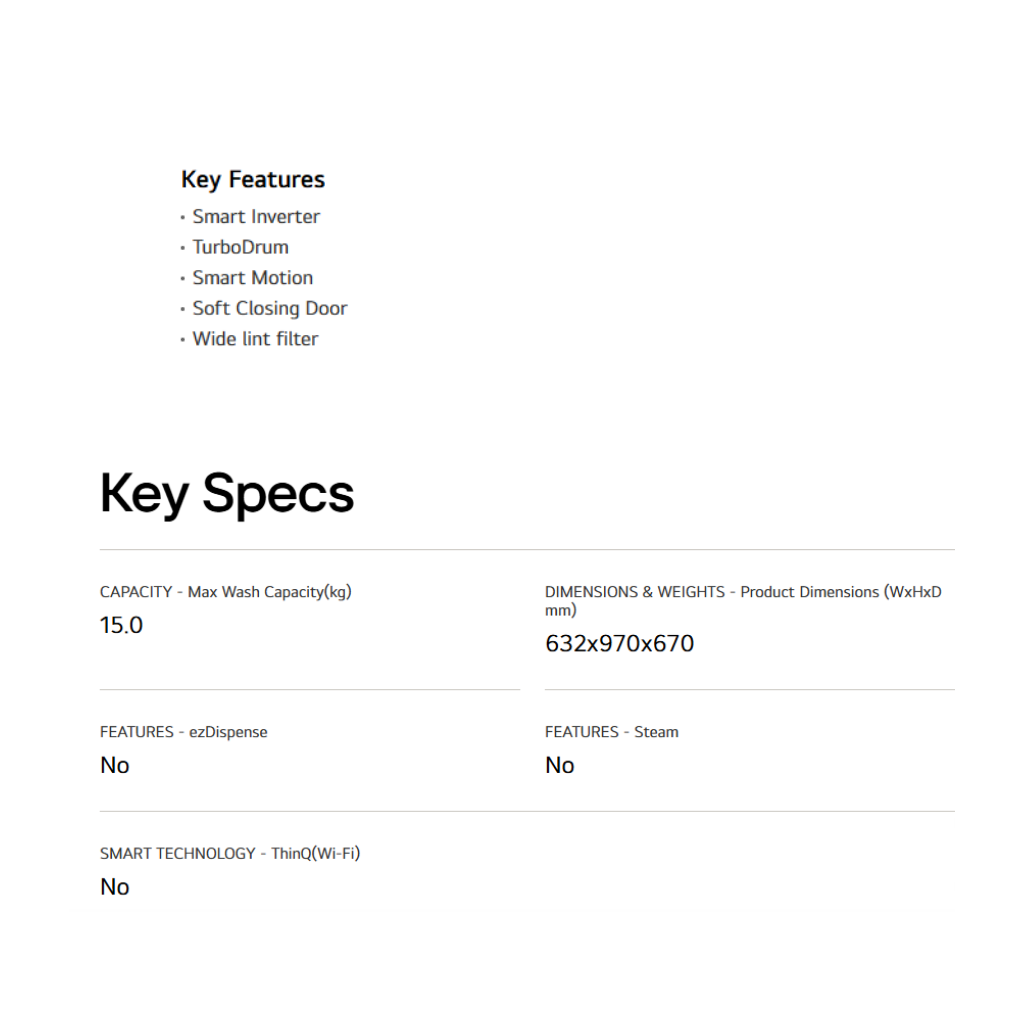
Task: Click the divider line below Key Specs heading
Action: click(527, 550)
